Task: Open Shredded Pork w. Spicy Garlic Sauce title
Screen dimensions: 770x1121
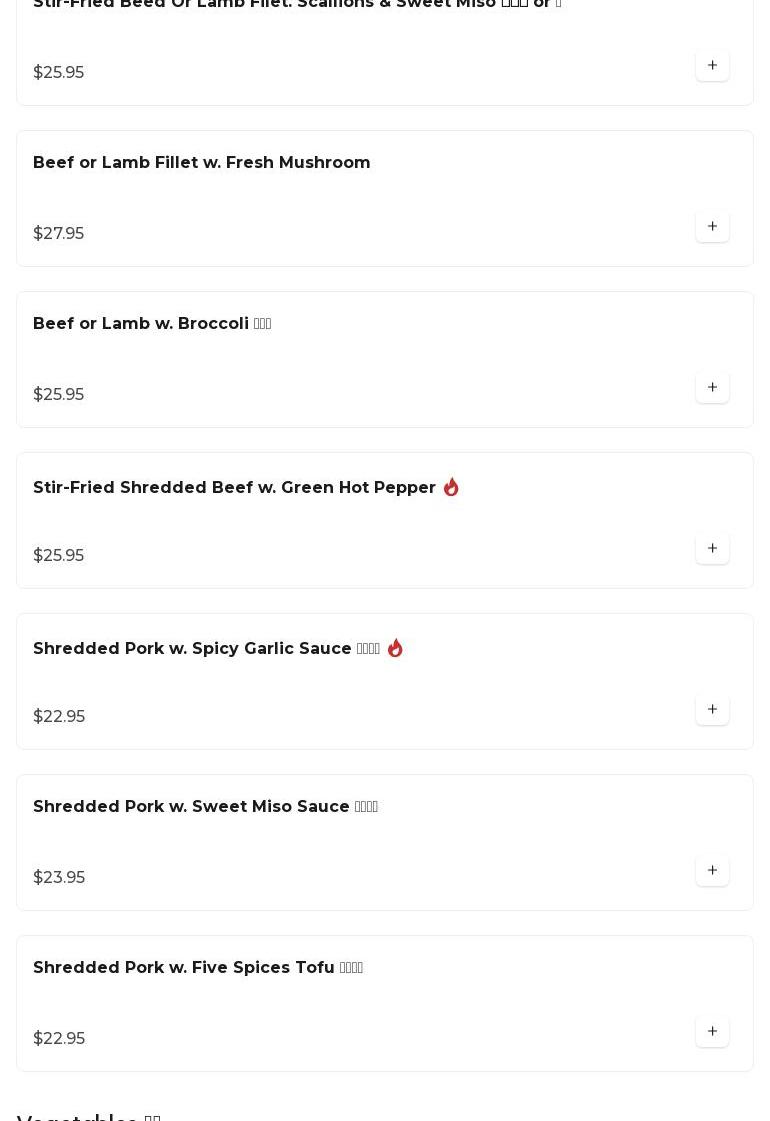Action: [192, 649]
